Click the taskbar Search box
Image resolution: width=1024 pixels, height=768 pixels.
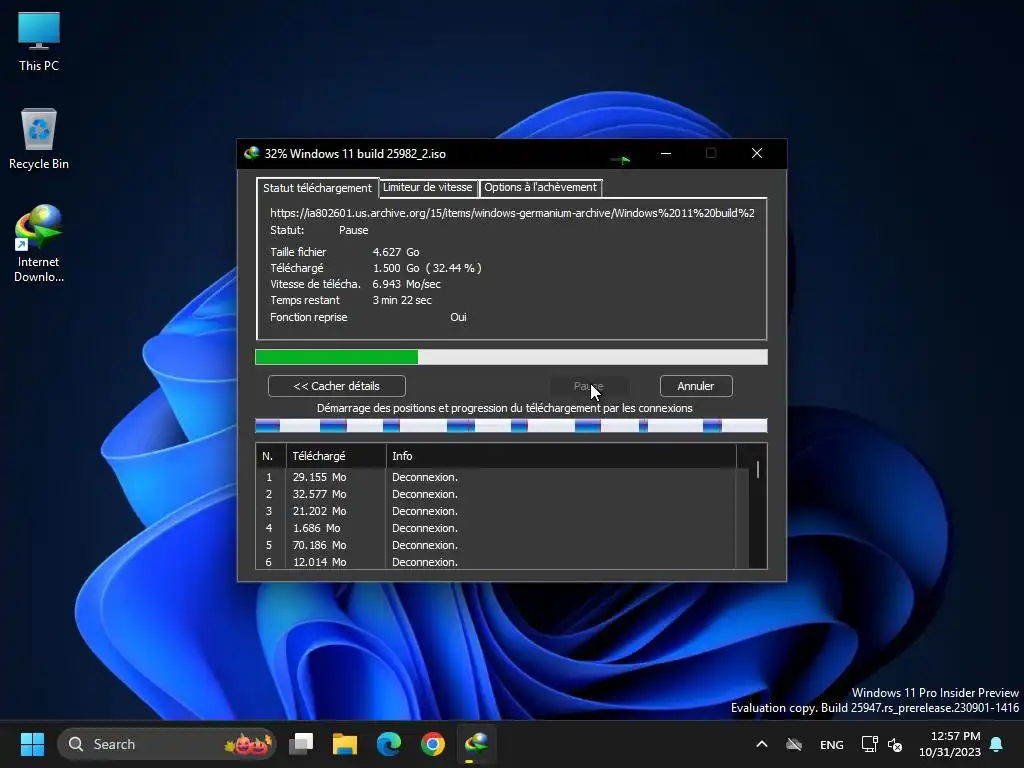(167, 744)
